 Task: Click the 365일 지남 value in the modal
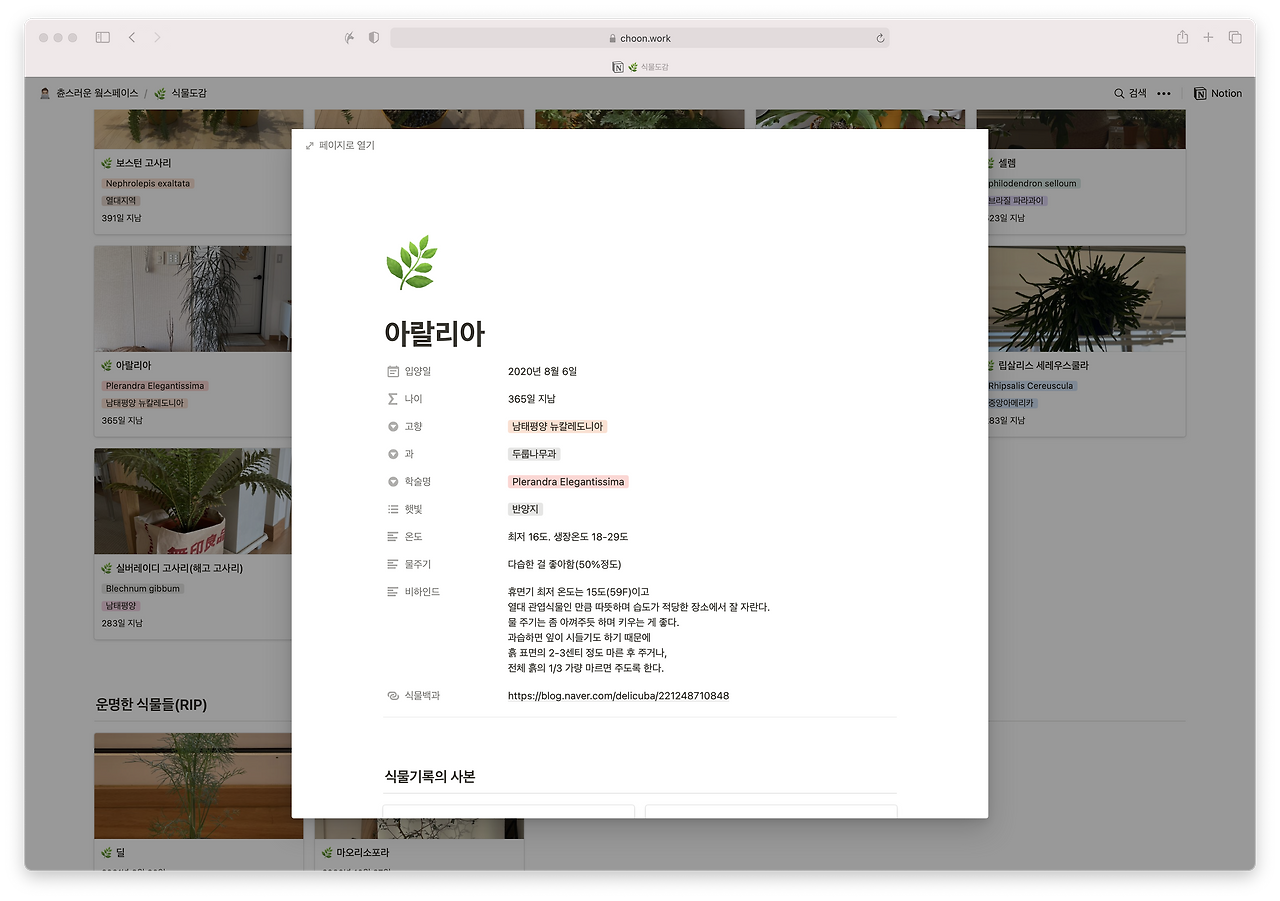pyautogui.click(x=532, y=399)
